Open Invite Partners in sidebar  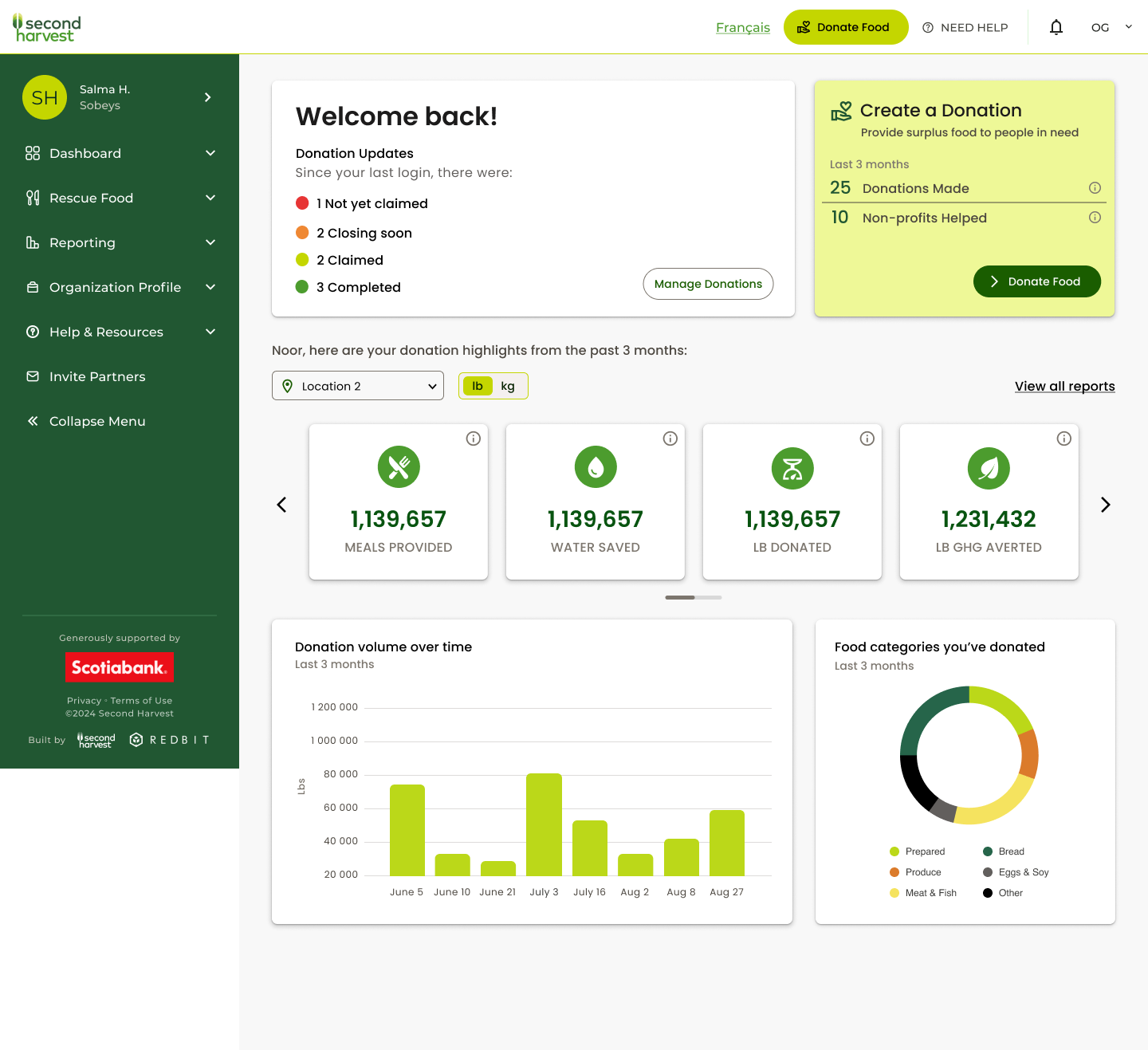97,376
